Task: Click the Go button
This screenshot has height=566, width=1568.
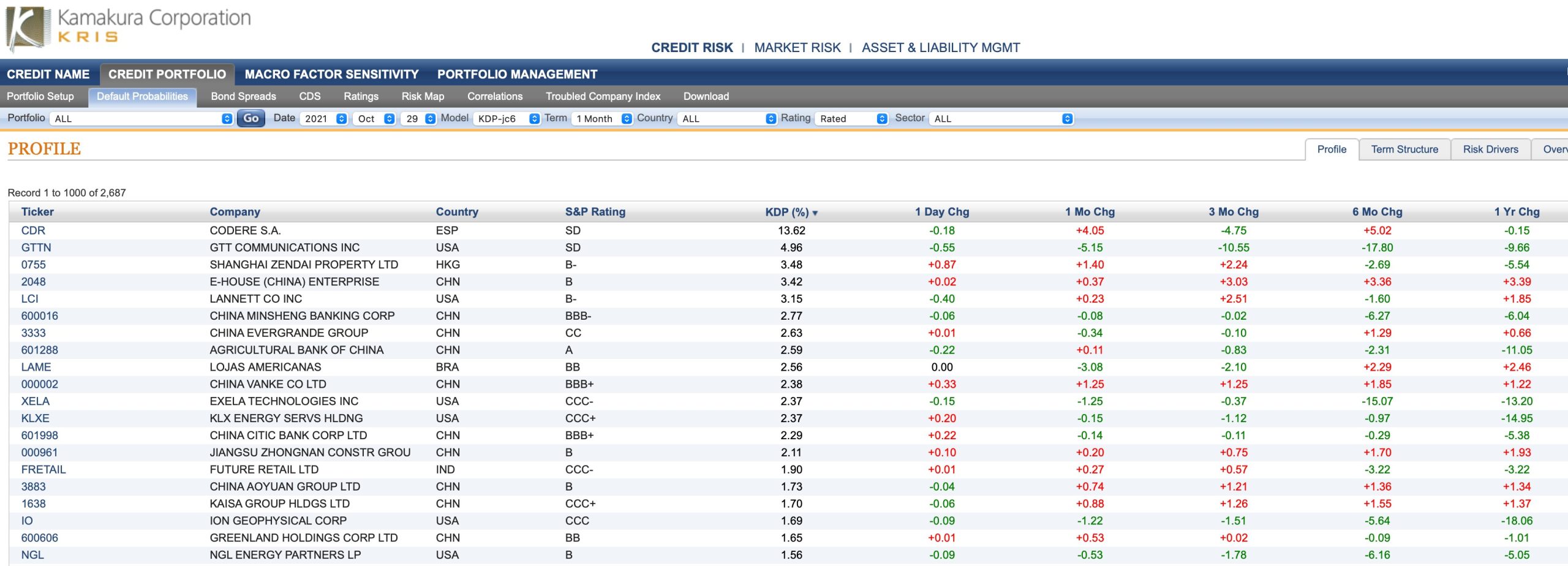Action: click(251, 118)
